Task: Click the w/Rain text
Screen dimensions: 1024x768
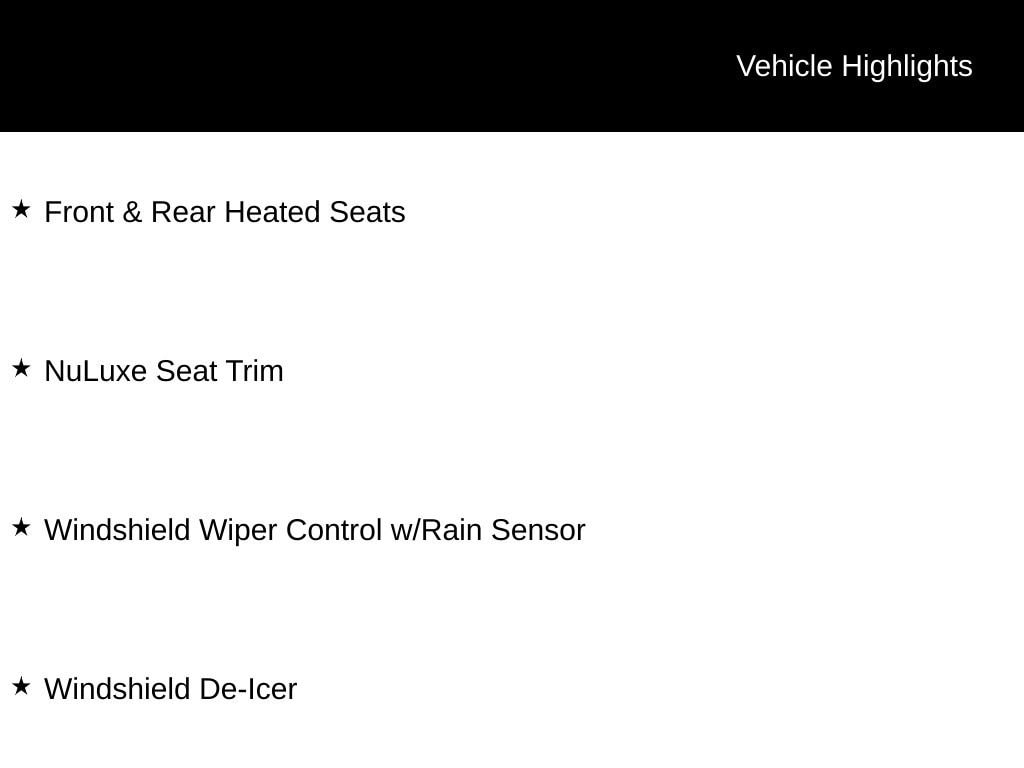Action: pos(437,530)
